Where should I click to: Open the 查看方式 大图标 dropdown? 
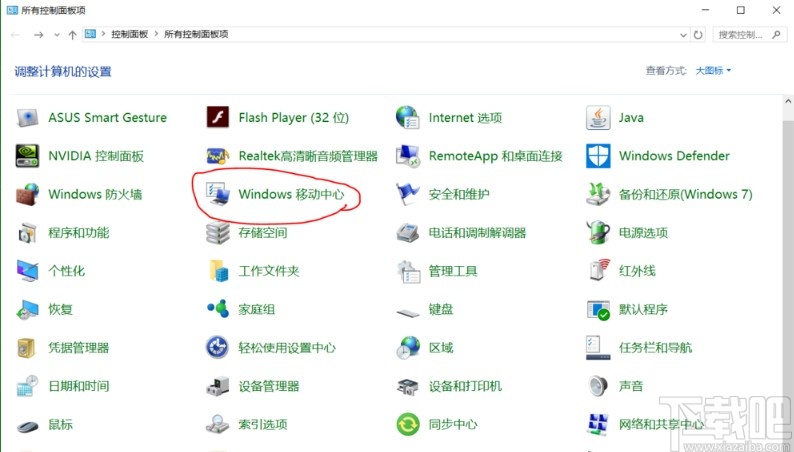[x=713, y=71]
